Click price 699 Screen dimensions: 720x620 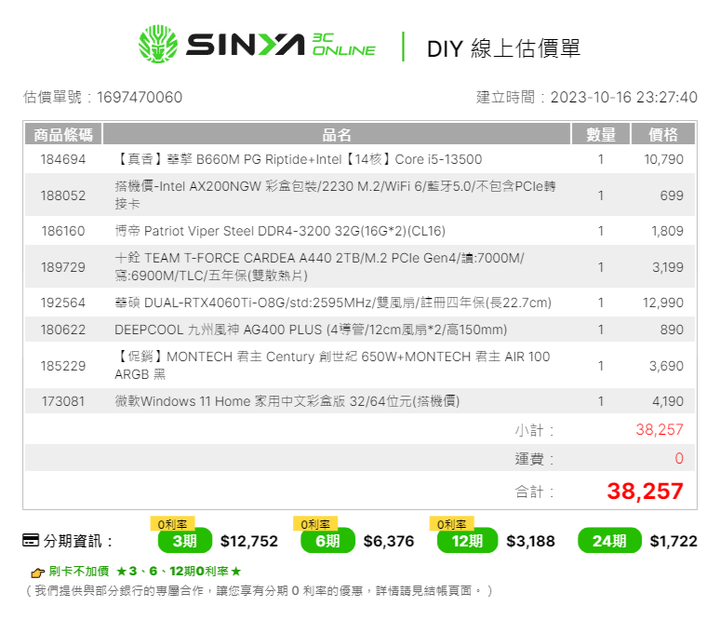tap(672, 196)
